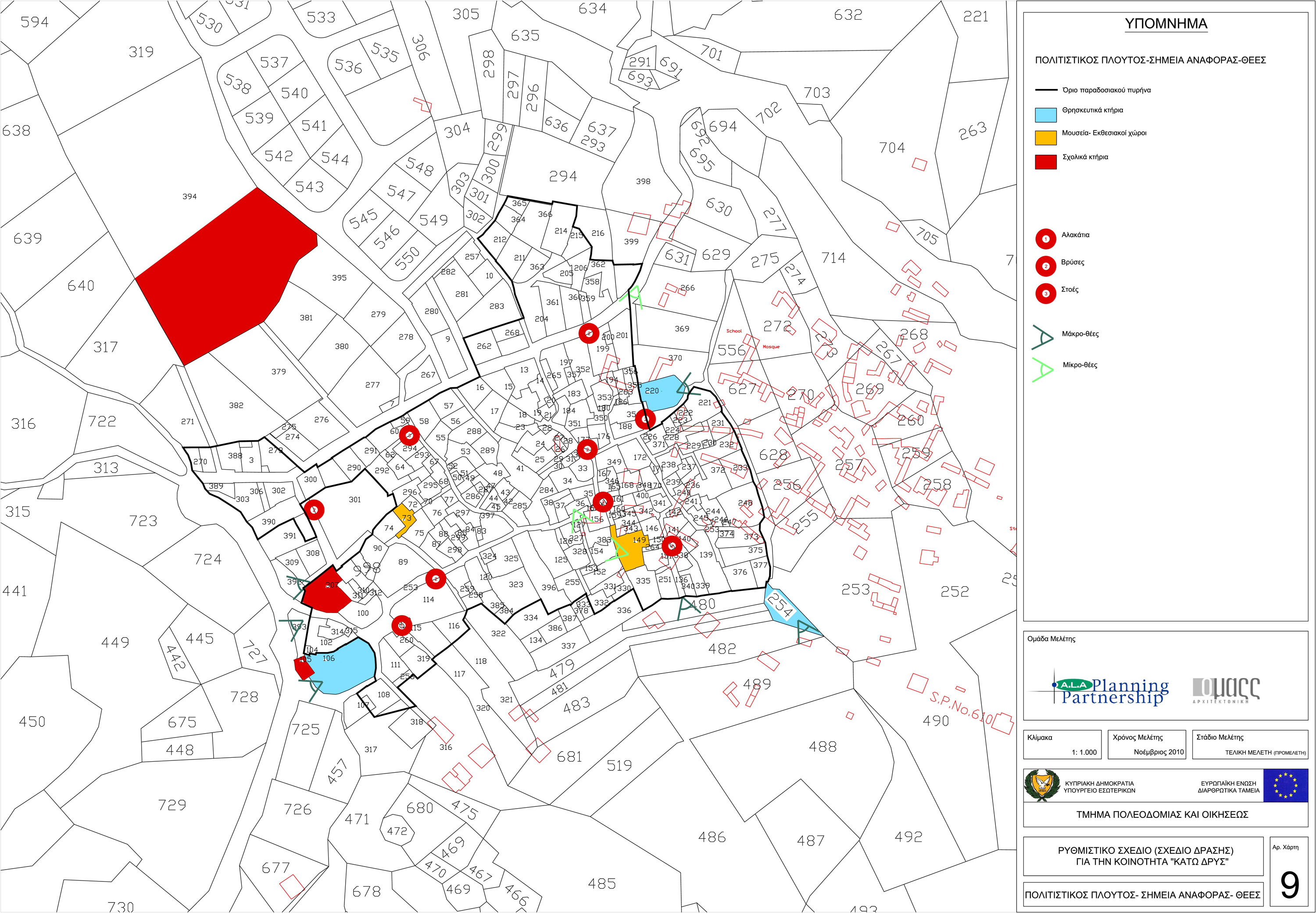This screenshot has height=913, width=1316.
Task: Click the red circle marker above parcel 114
Action: pyautogui.click(x=436, y=579)
